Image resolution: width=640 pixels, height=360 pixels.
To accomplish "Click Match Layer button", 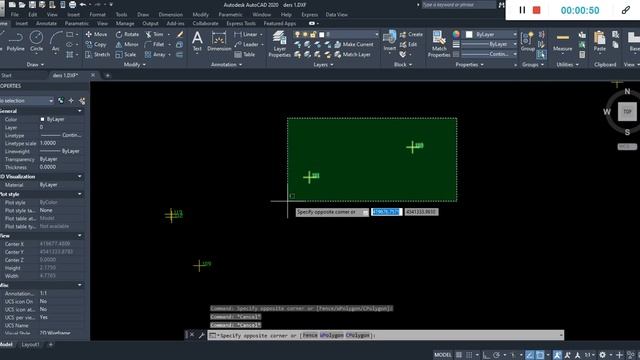I will (353, 54).
